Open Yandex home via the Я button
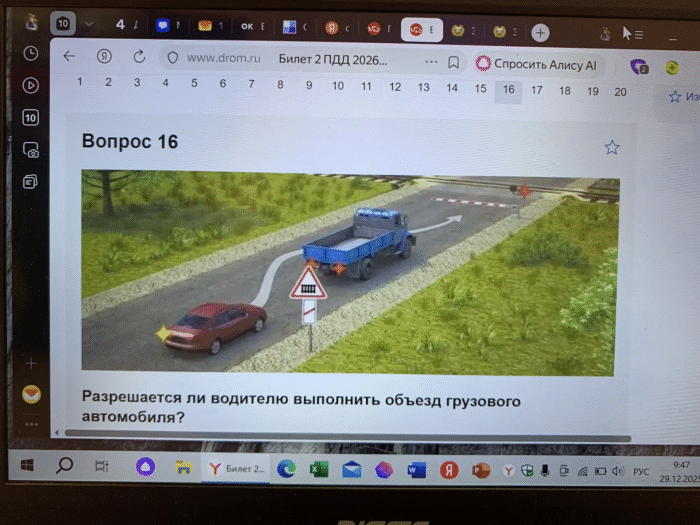The image size is (700, 525). tap(104, 56)
